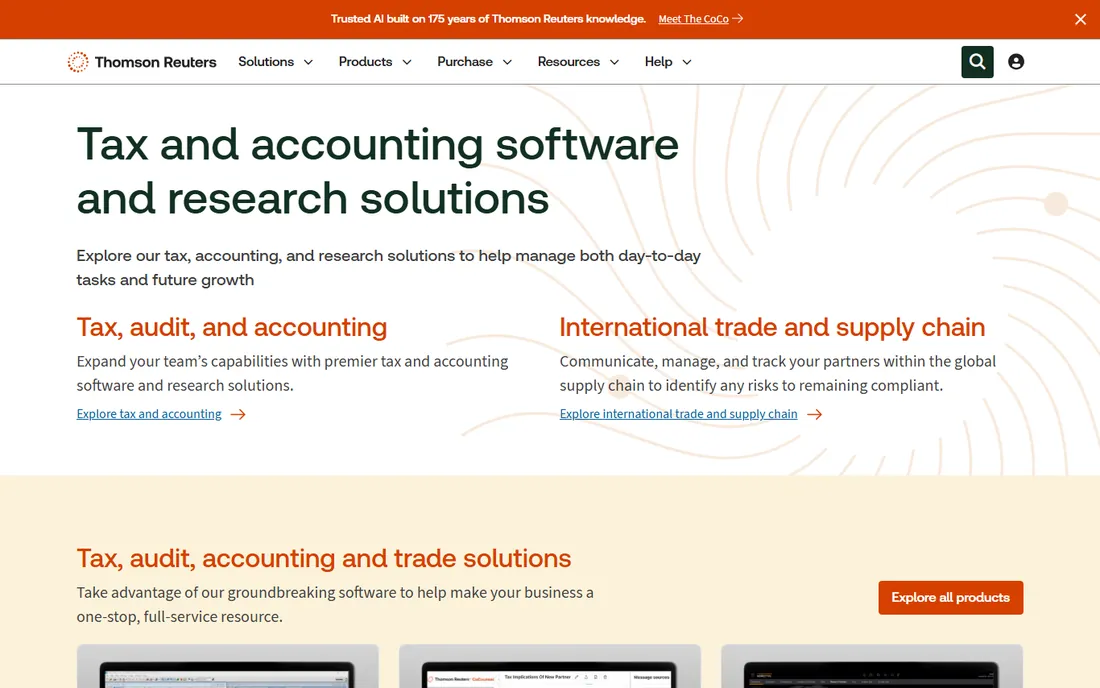Follow Explore tax and accounting link

149,414
